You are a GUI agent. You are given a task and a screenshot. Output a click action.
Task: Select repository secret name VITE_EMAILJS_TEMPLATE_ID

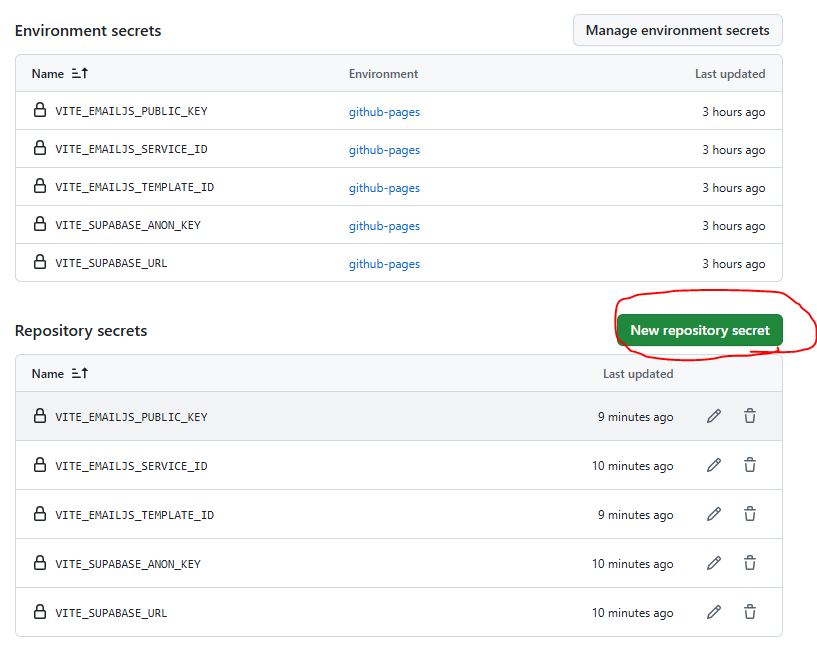(134, 515)
